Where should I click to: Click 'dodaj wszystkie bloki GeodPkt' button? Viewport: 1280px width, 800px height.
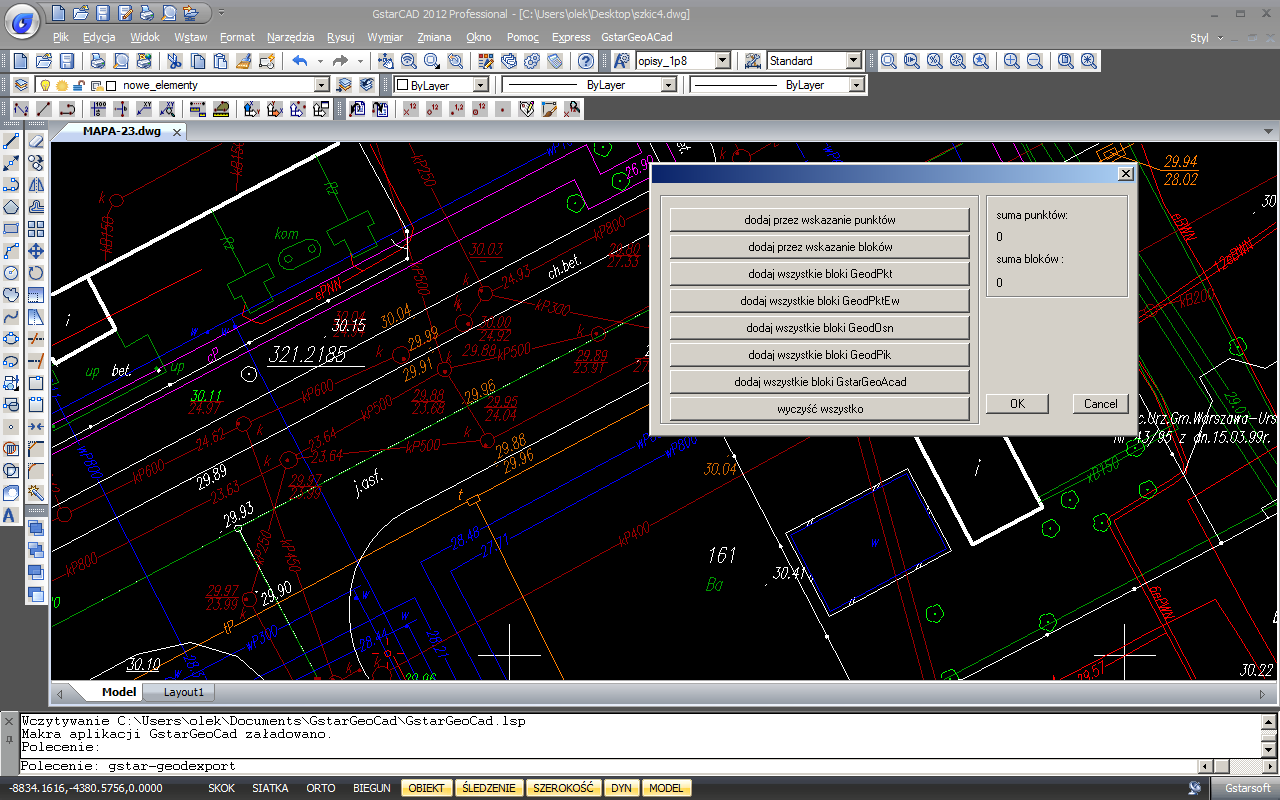(820, 273)
